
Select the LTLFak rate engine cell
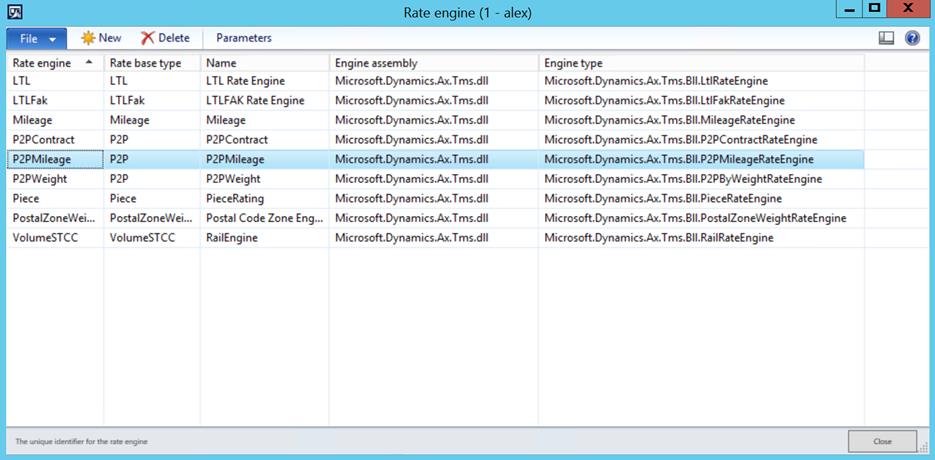click(x=55, y=100)
